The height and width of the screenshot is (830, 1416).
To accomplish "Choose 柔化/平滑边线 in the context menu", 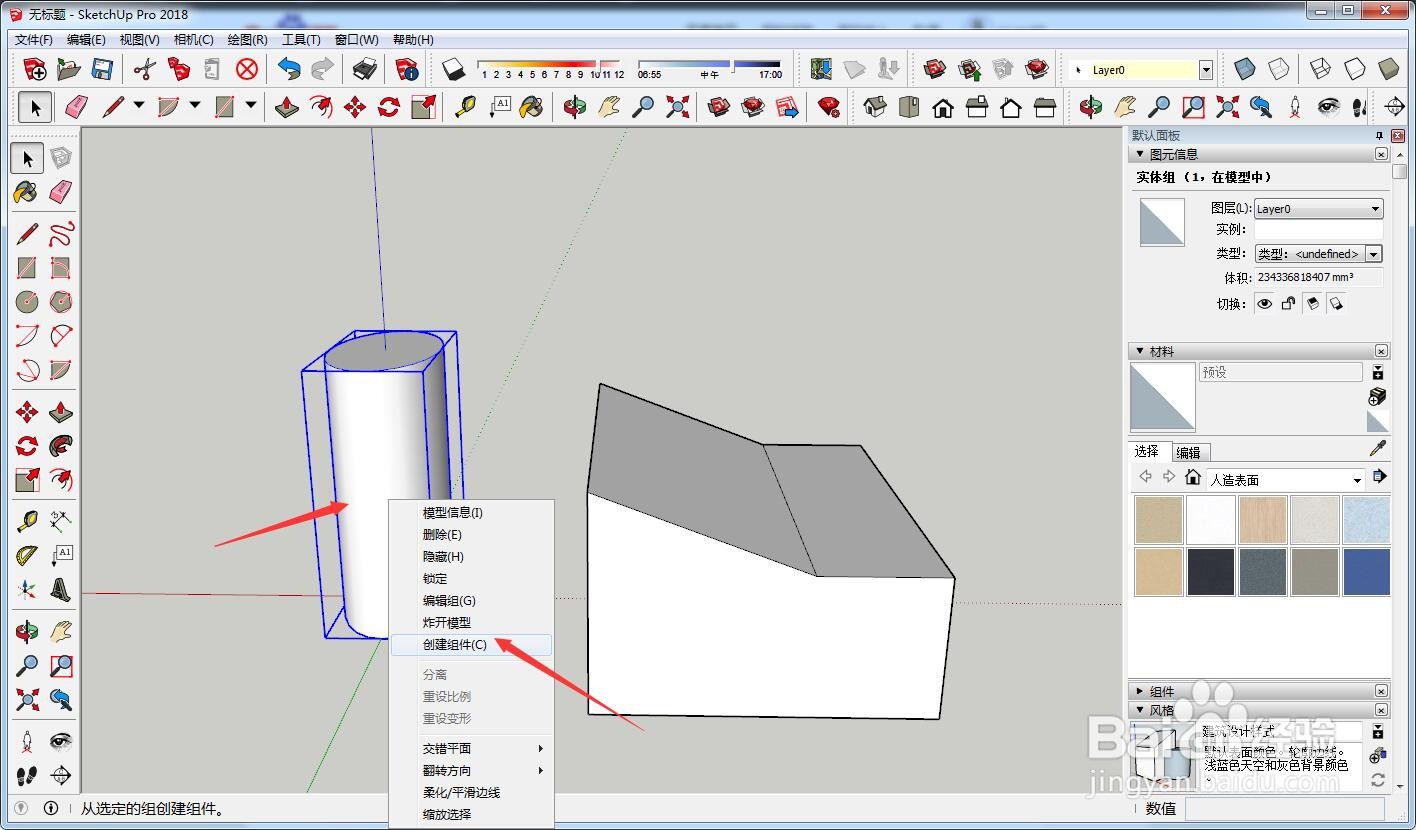I will click(x=471, y=792).
